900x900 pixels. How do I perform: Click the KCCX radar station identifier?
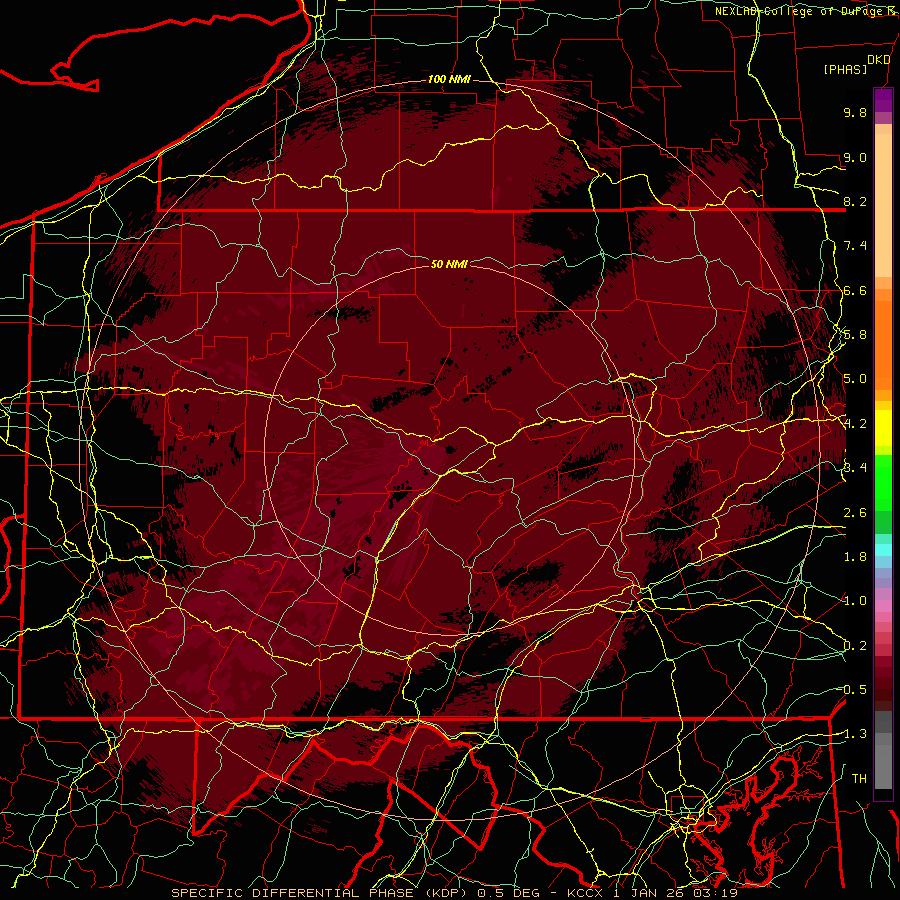[x=584, y=893]
